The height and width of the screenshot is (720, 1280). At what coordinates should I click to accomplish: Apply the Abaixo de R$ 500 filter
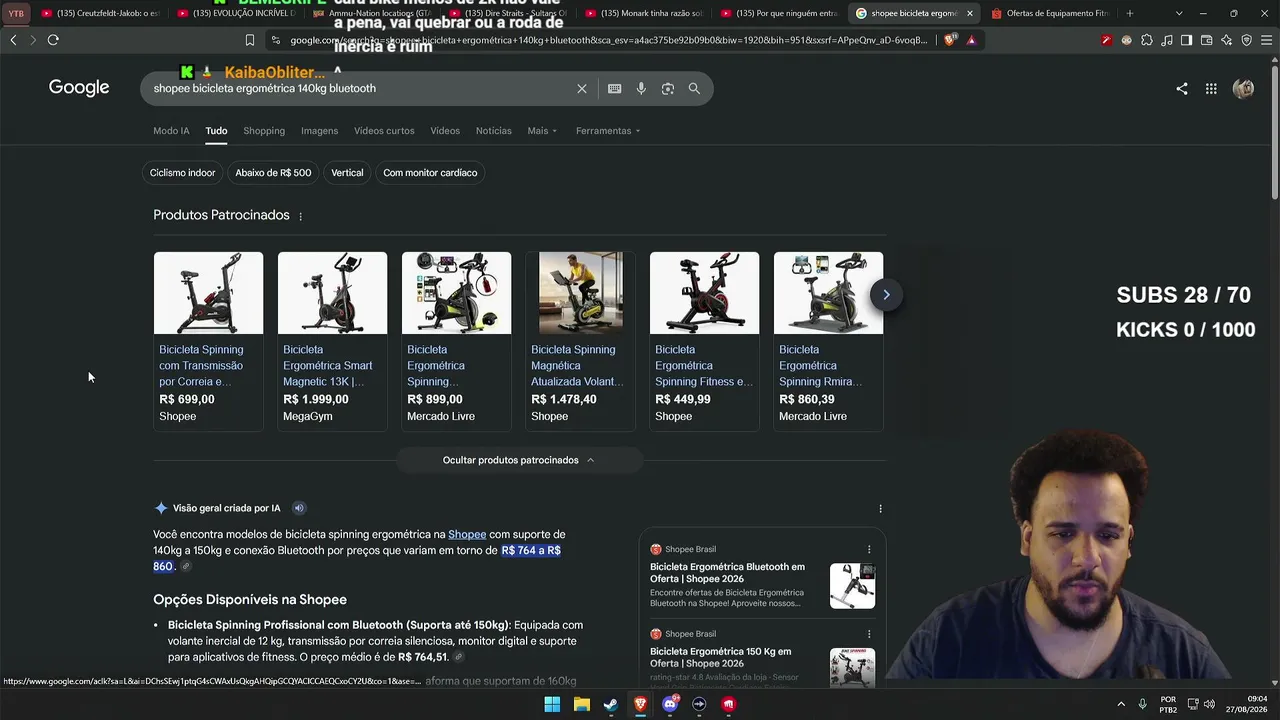(273, 173)
